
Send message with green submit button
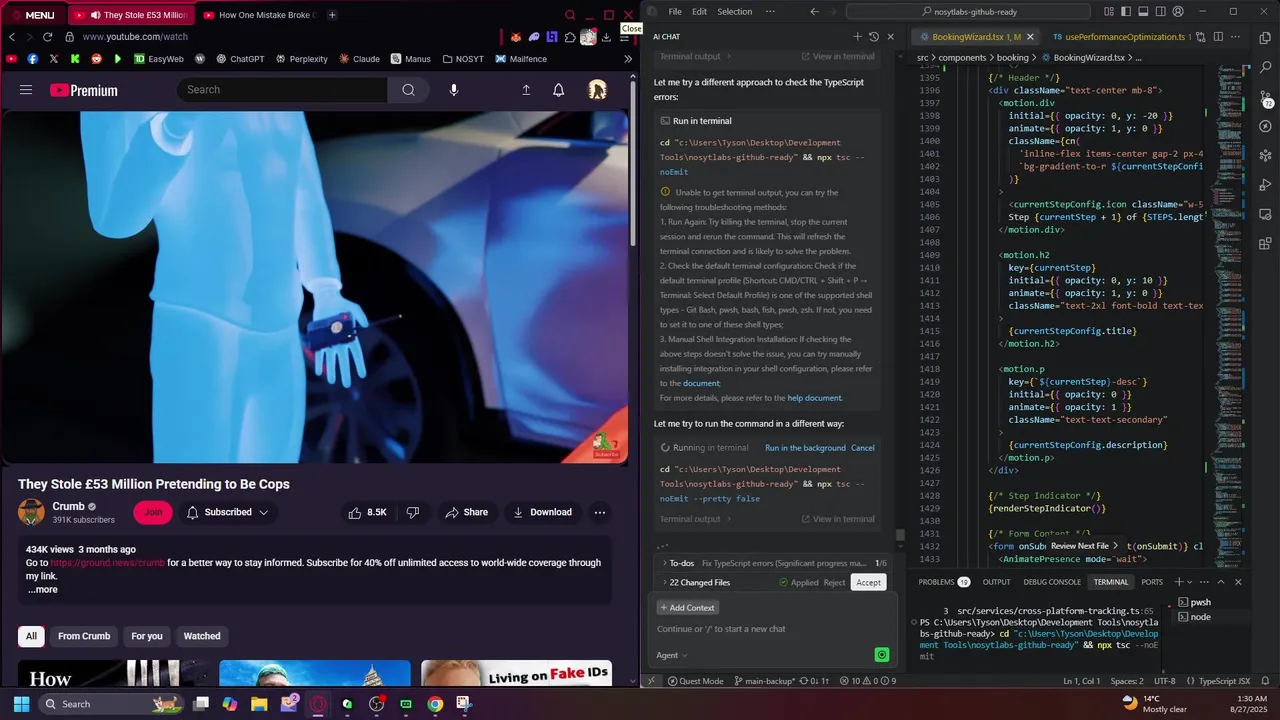(x=881, y=655)
